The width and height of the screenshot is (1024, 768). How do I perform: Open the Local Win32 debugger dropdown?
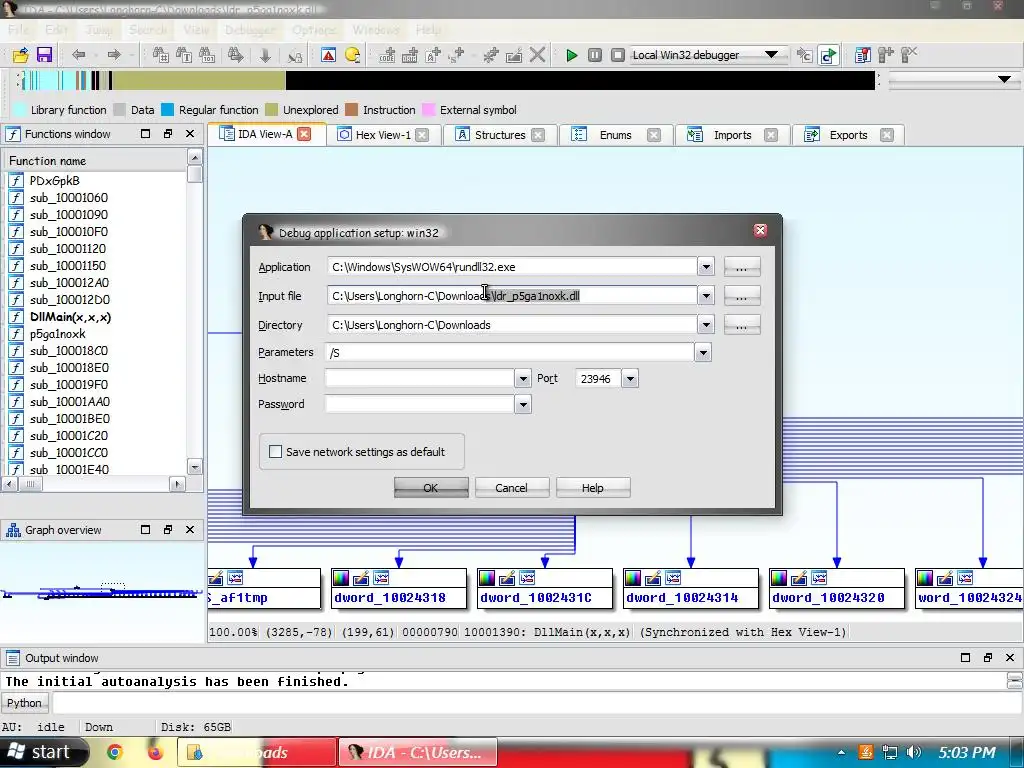point(771,55)
